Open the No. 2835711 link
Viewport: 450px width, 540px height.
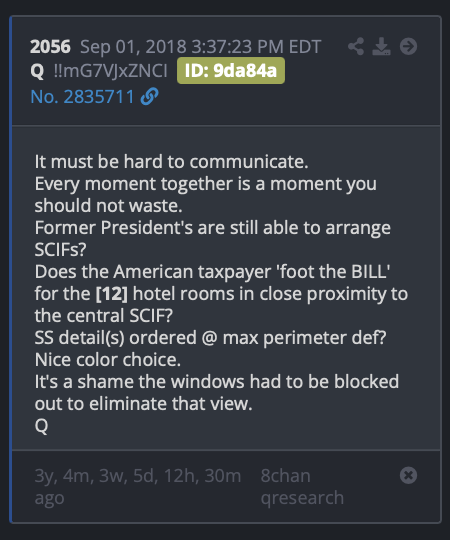82,96
